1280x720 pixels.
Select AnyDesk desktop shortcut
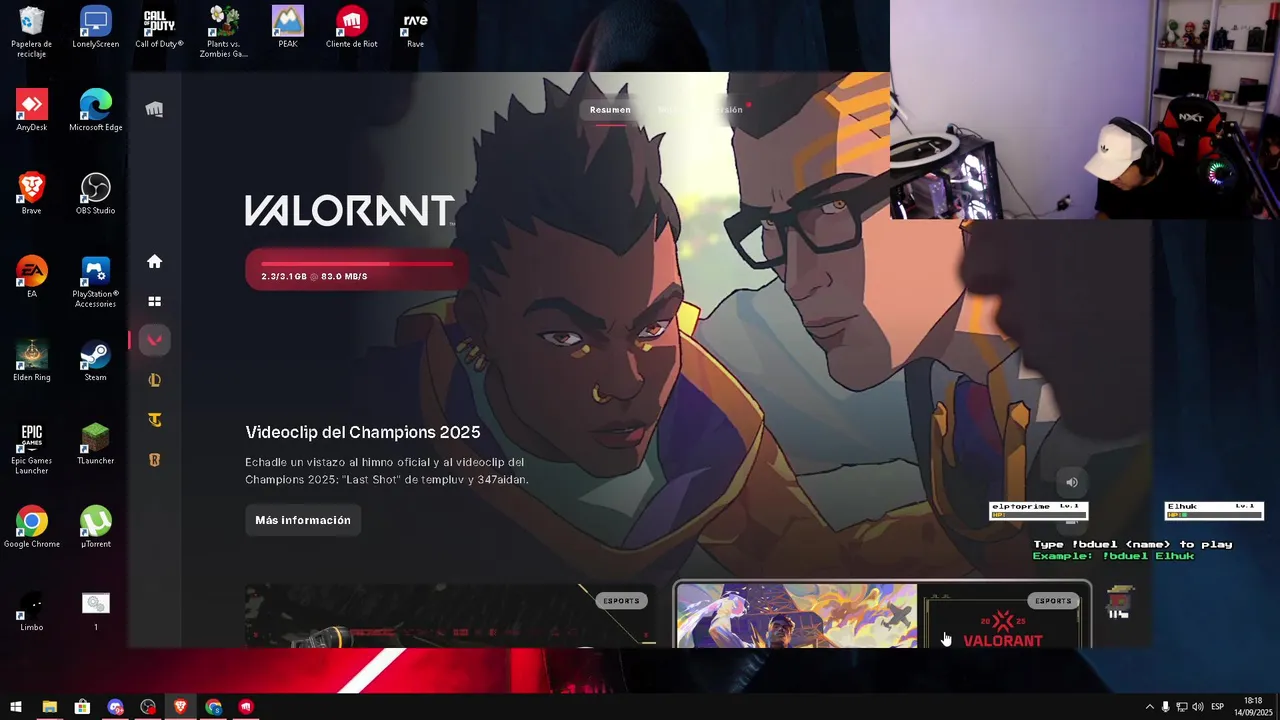[31, 111]
